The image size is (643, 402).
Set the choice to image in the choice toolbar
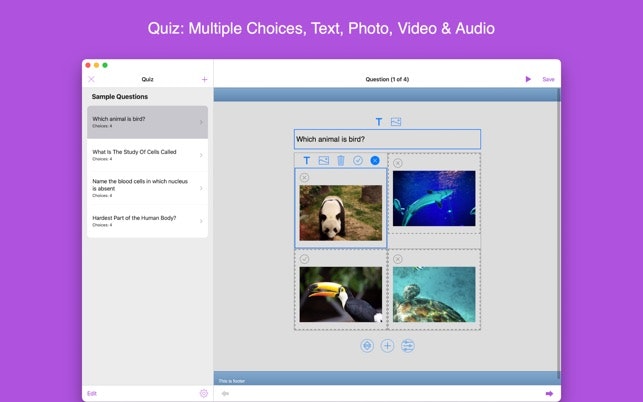click(x=324, y=160)
